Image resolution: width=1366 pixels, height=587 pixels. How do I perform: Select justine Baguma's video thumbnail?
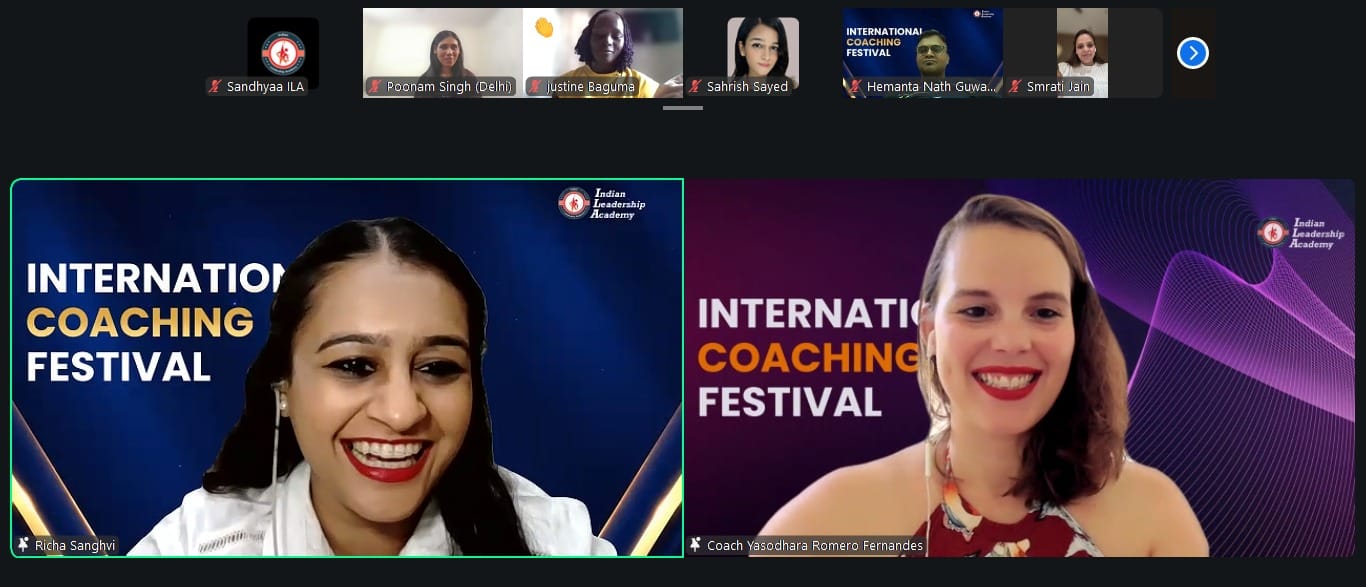click(603, 53)
